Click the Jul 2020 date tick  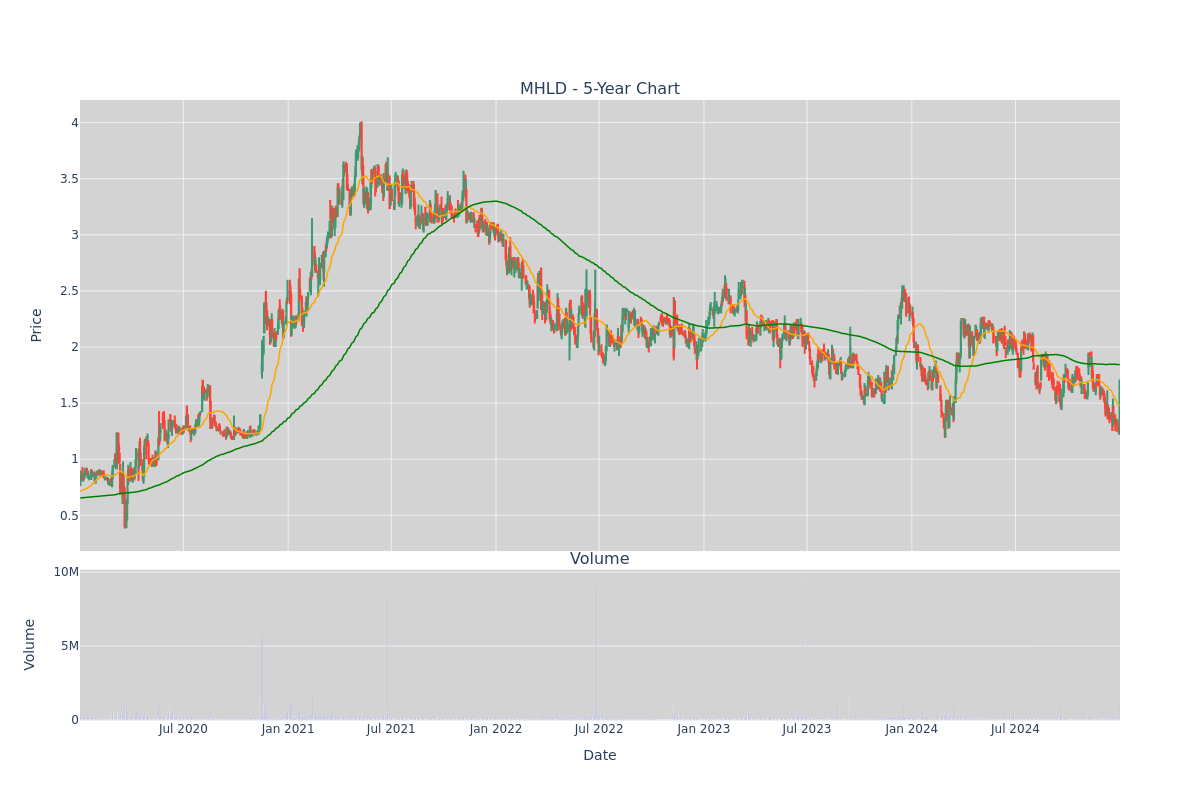pyautogui.click(x=183, y=729)
